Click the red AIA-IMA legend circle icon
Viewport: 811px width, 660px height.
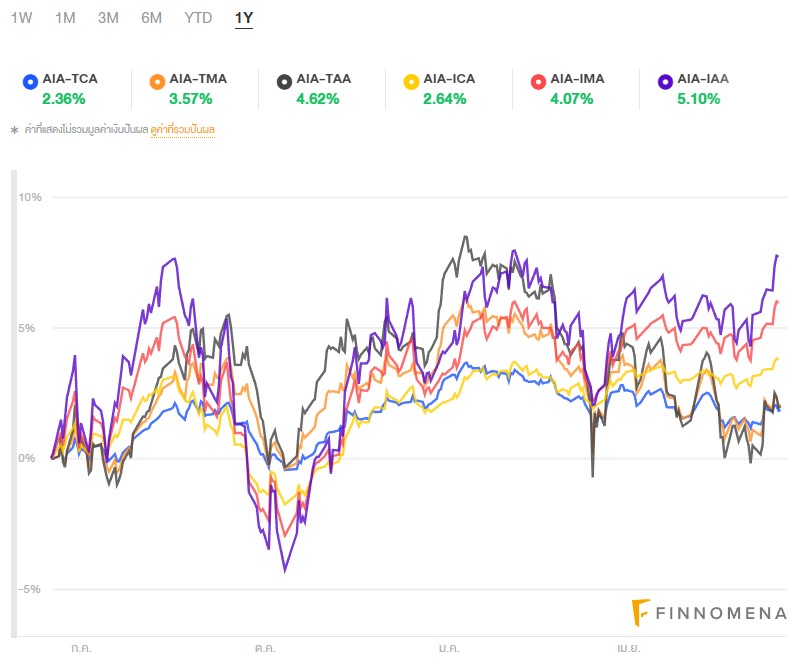[x=538, y=81]
